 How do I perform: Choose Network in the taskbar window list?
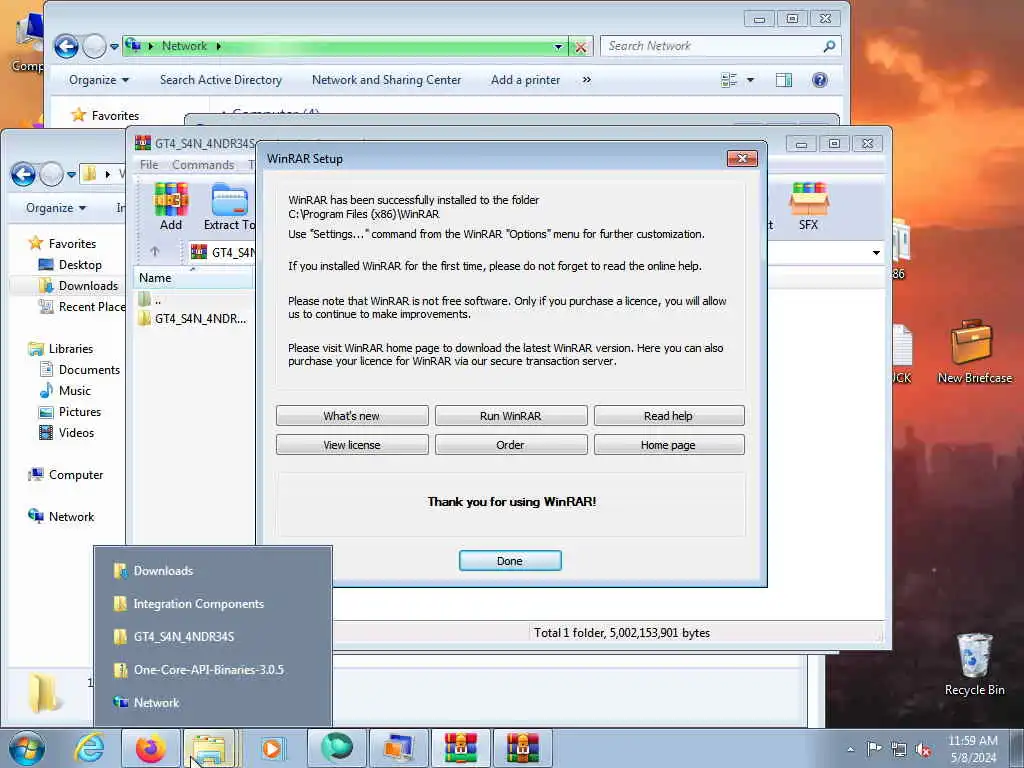214,702
